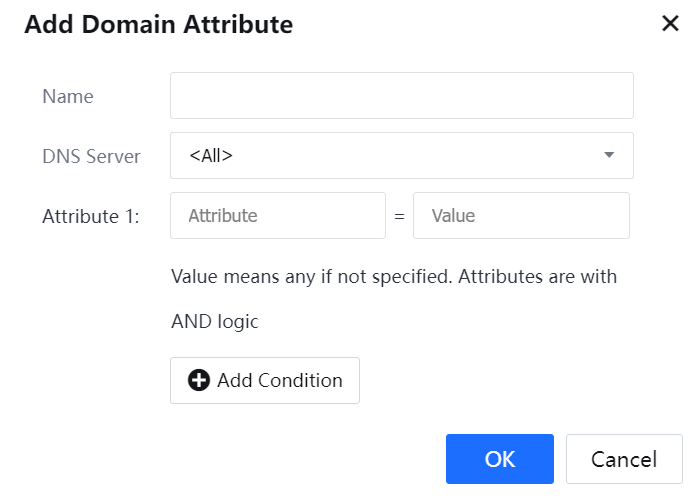This screenshot has height=496, width=700.
Task: Click into the Value input box
Action: pos(520,215)
